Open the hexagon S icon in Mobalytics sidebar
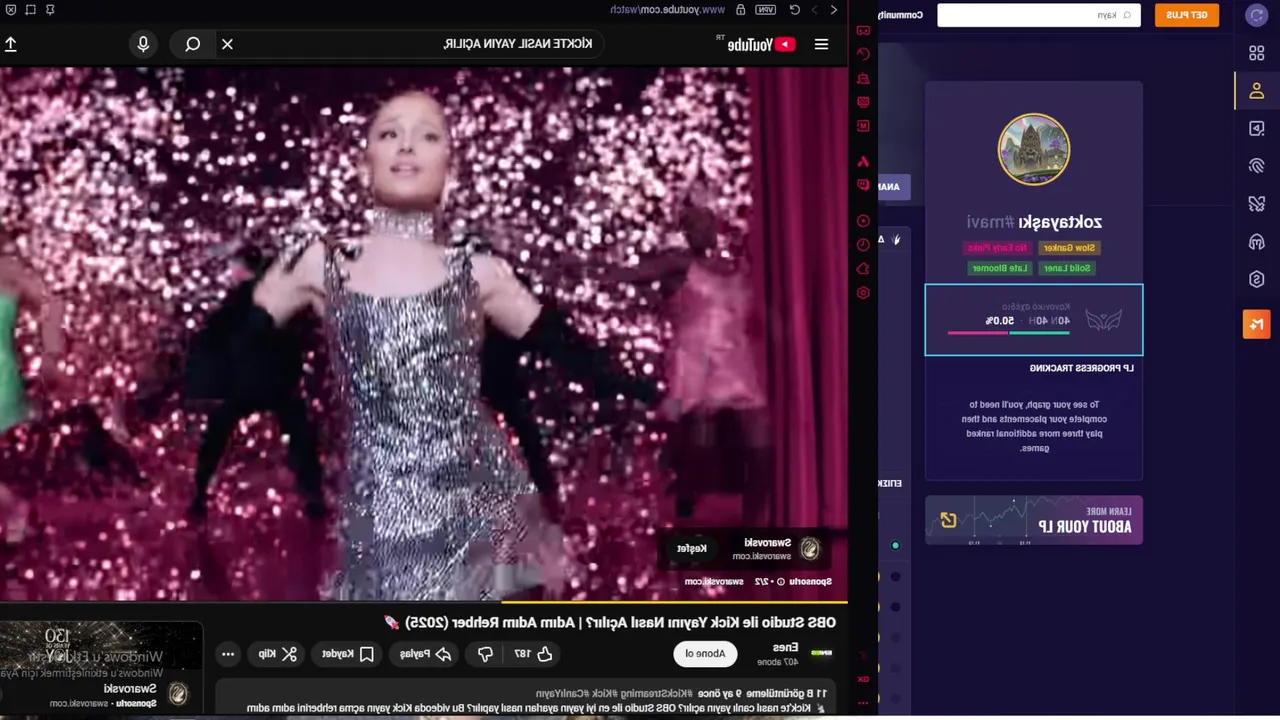The height and width of the screenshot is (720, 1280). pyautogui.click(x=1257, y=280)
